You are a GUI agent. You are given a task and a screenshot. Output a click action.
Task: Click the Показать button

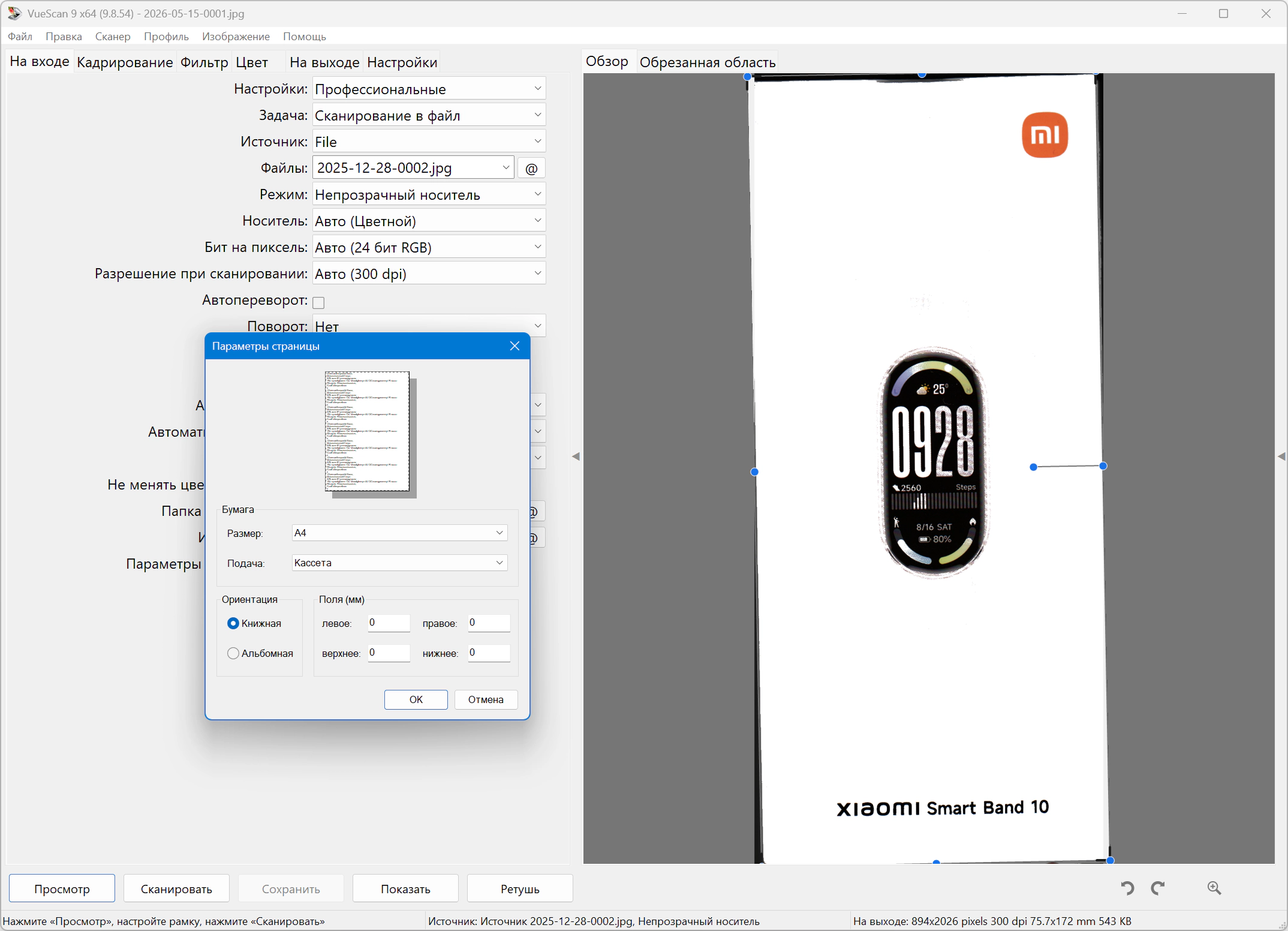tap(405, 888)
